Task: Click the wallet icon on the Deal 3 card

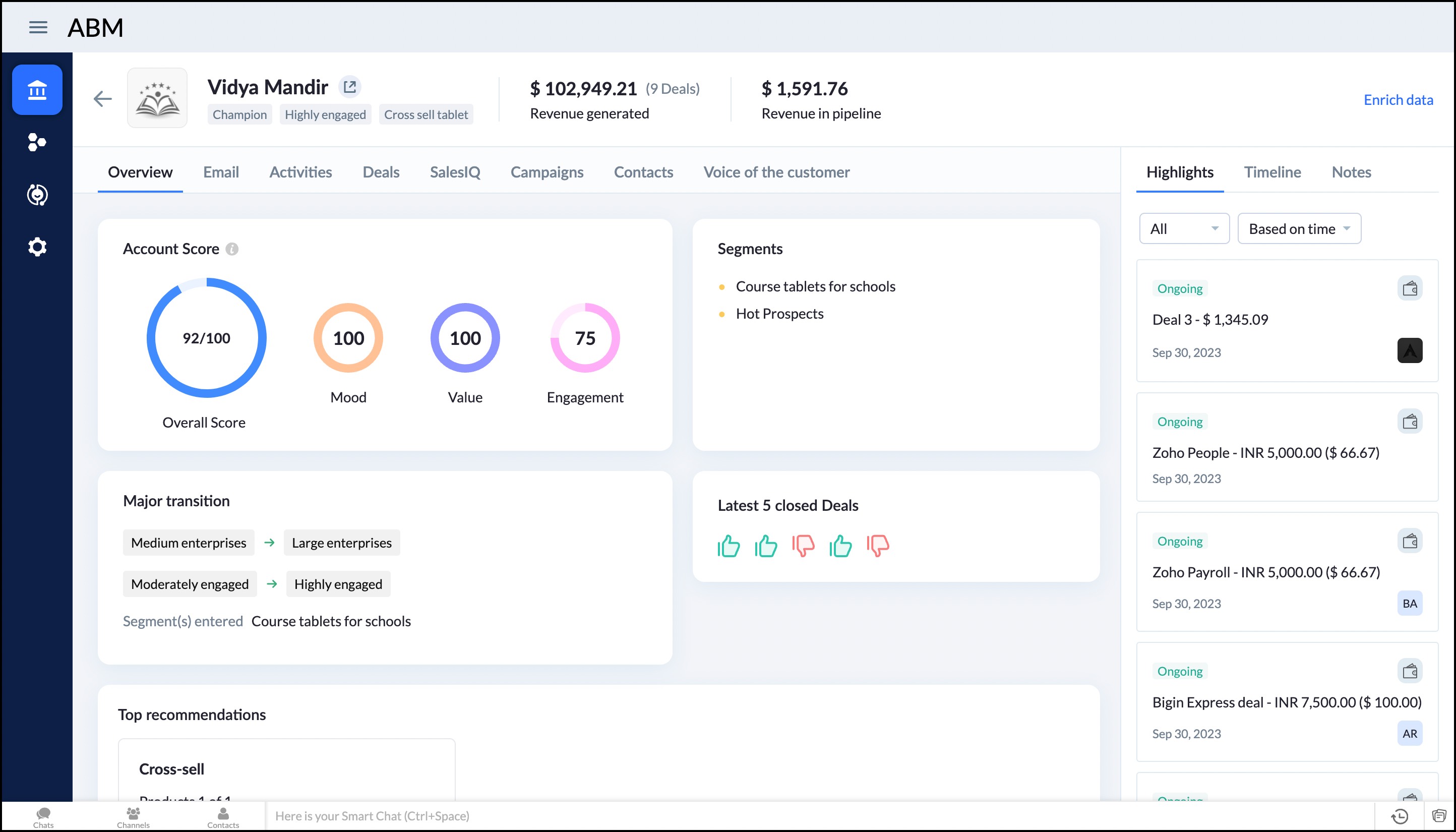Action: (x=1409, y=288)
